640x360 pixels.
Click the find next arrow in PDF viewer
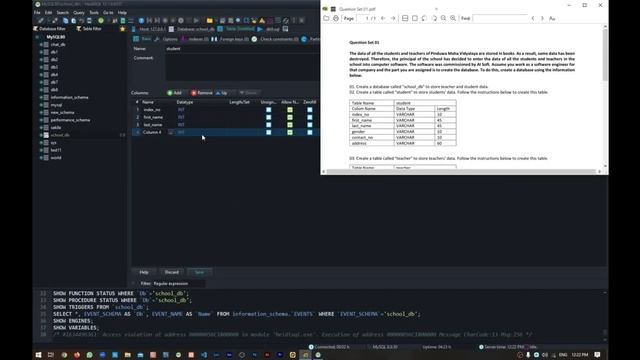pos(542,18)
